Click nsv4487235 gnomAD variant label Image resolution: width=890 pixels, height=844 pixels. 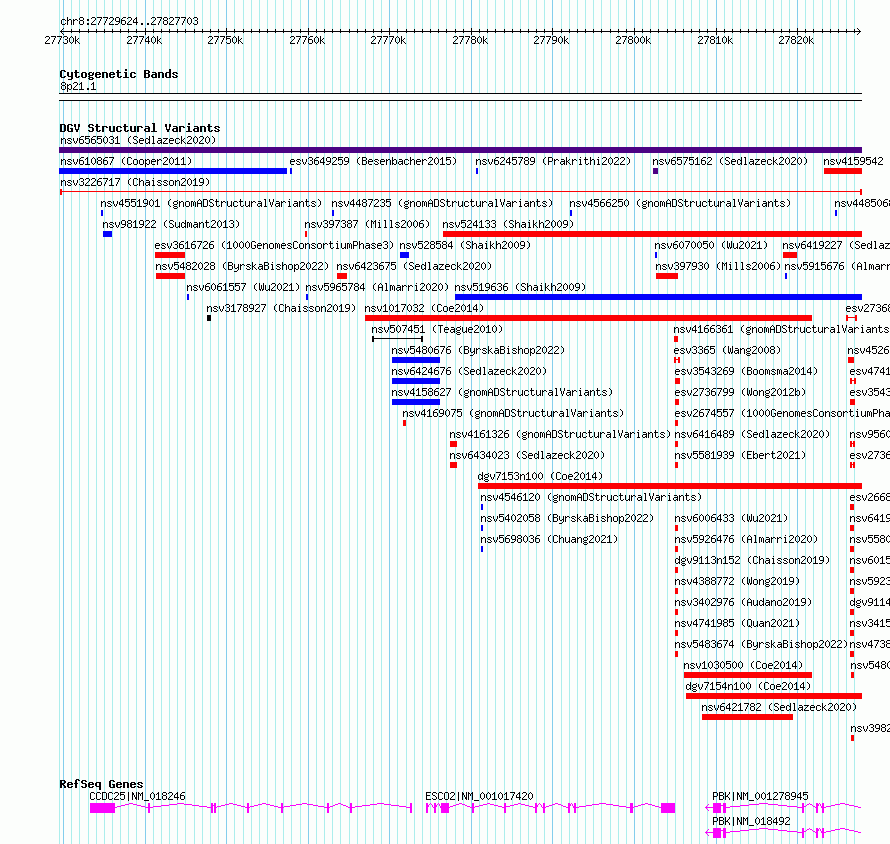[x=442, y=203]
